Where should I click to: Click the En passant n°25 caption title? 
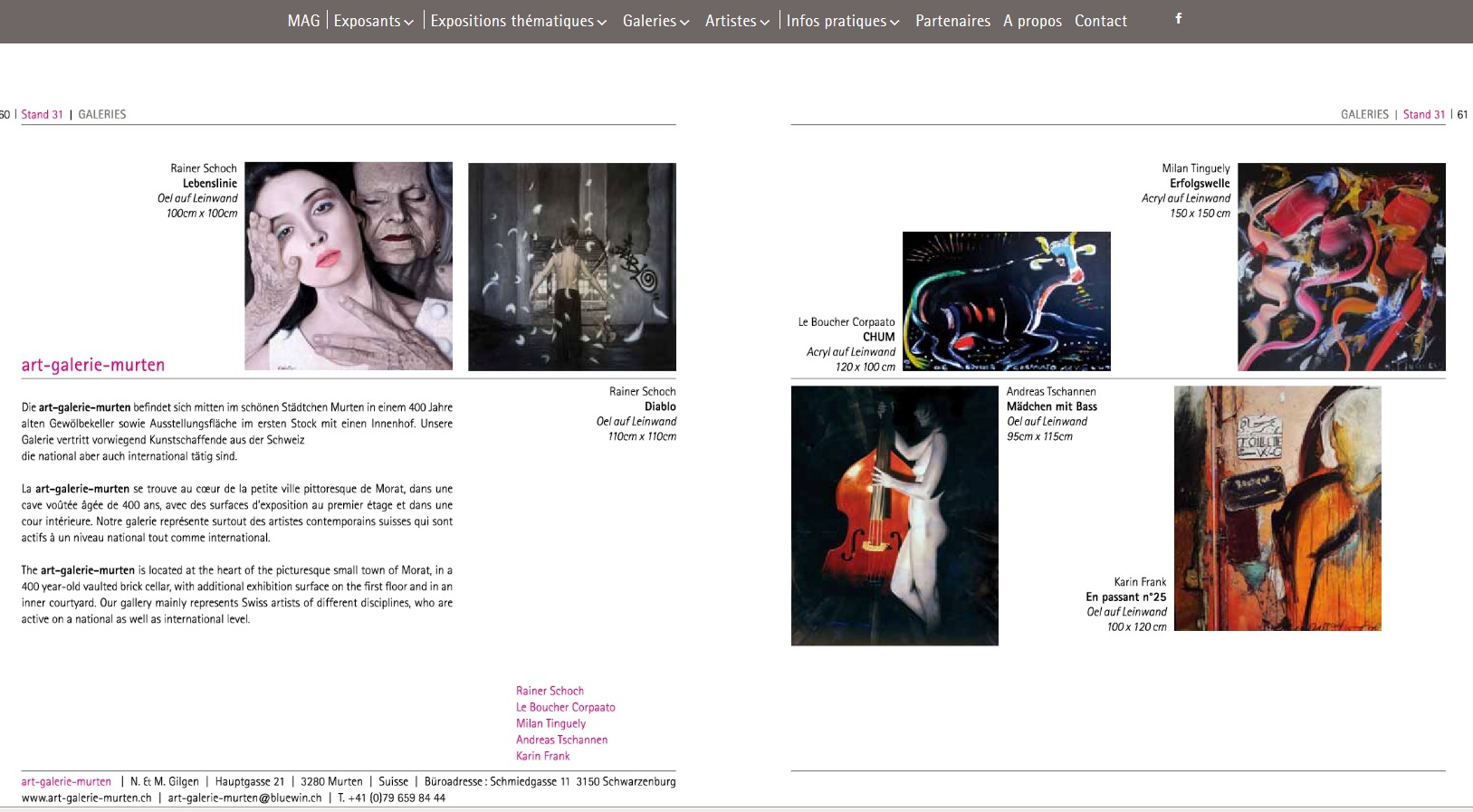(1126, 597)
